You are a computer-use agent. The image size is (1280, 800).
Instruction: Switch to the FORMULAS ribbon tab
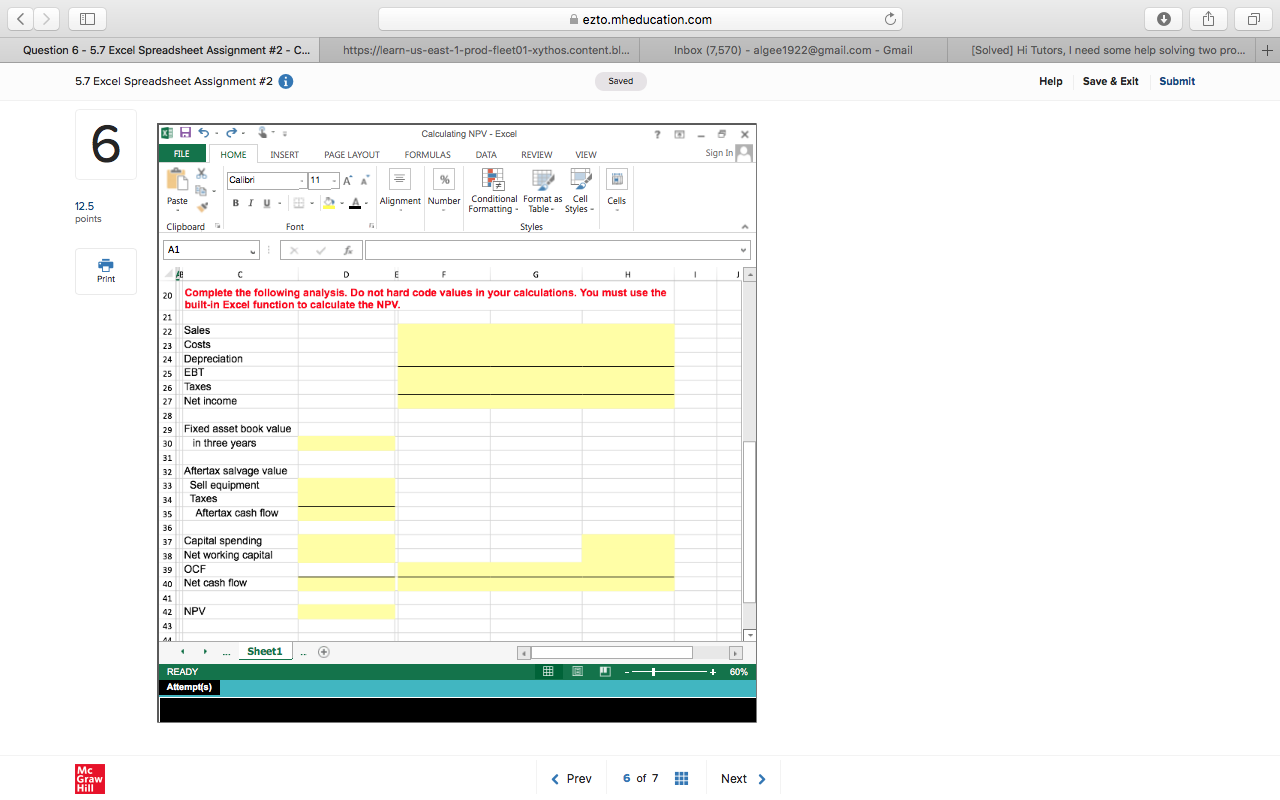click(427, 154)
